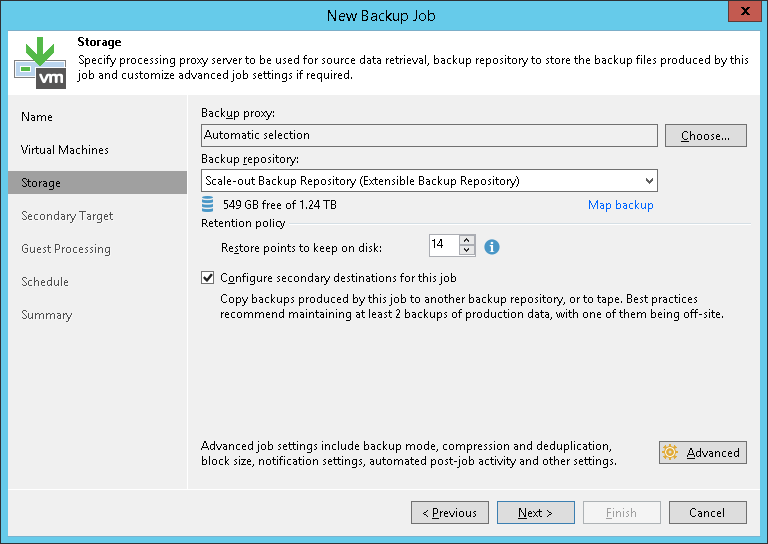
Task: Select the Storage step in the sidebar
Action: click(x=41, y=183)
